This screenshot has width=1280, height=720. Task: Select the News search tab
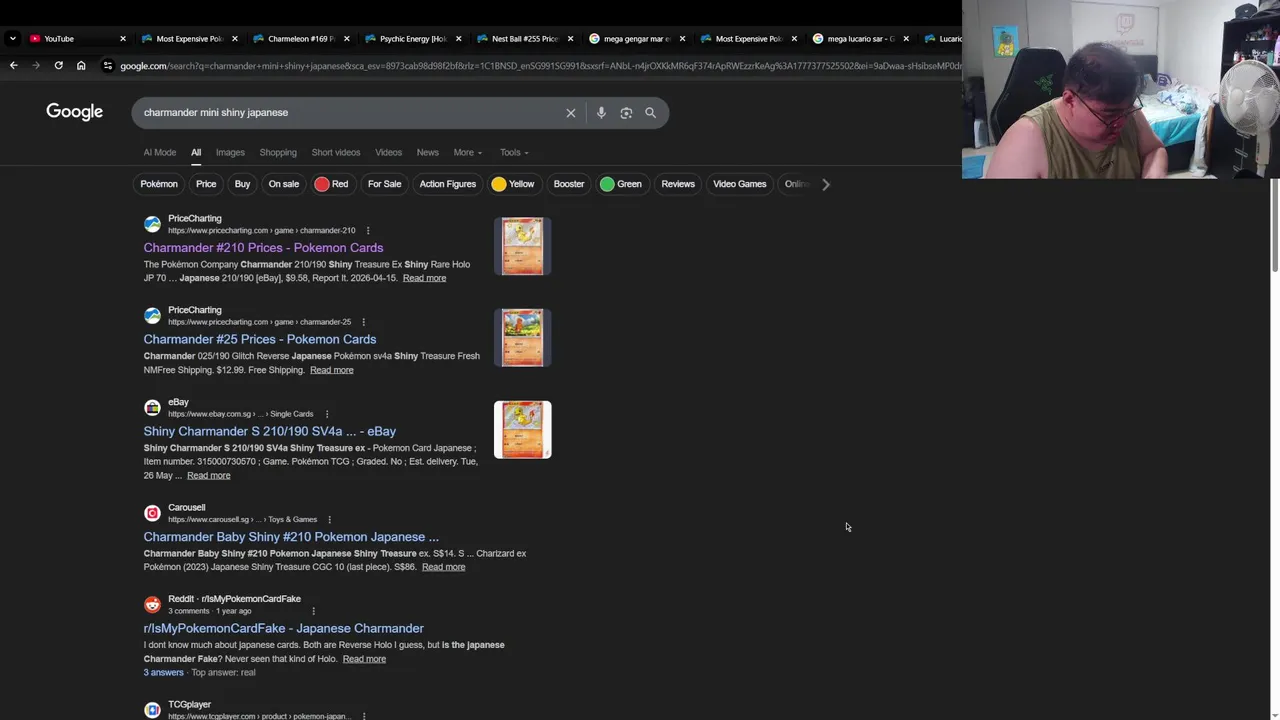tap(427, 152)
